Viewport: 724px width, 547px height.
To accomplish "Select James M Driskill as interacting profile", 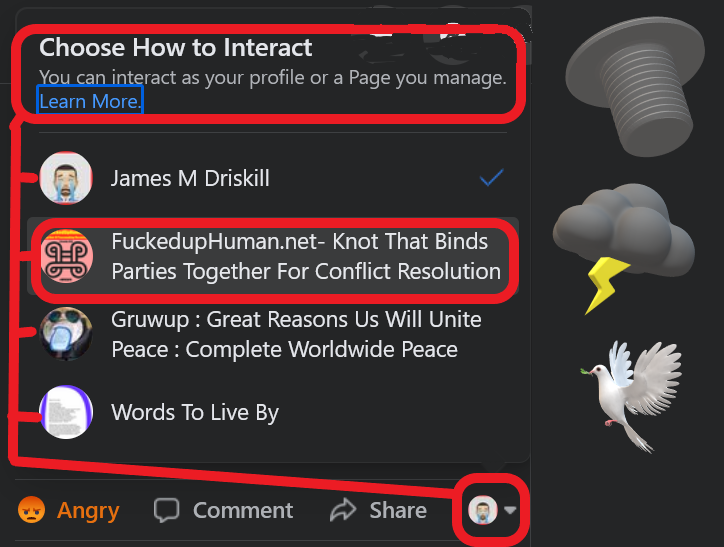I will pyautogui.click(x=273, y=178).
